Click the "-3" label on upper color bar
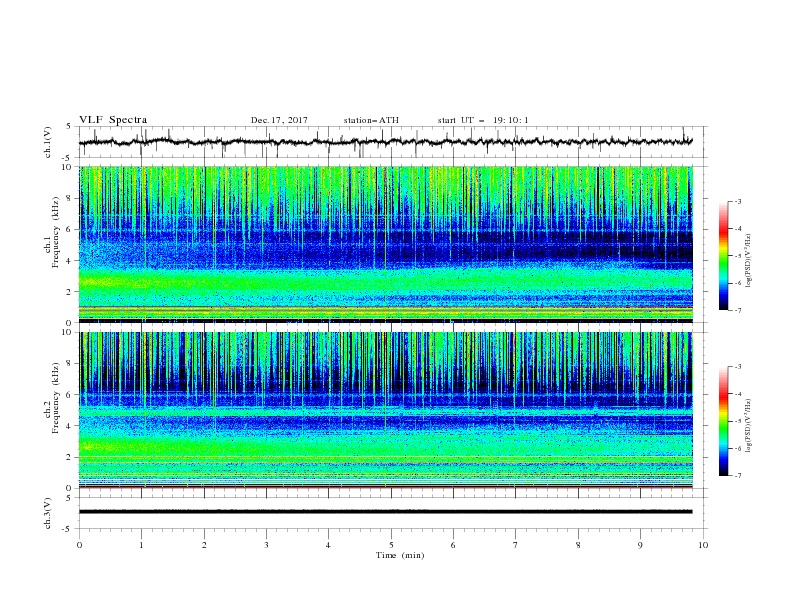792x612 pixels. click(x=738, y=201)
